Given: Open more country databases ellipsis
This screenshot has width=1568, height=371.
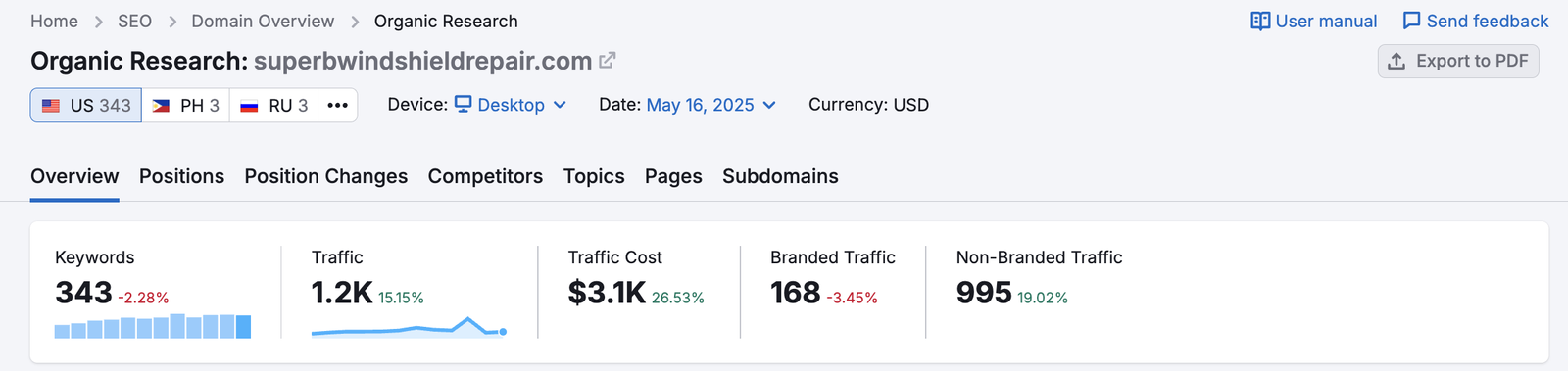Looking at the screenshot, I should pos(337,105).
